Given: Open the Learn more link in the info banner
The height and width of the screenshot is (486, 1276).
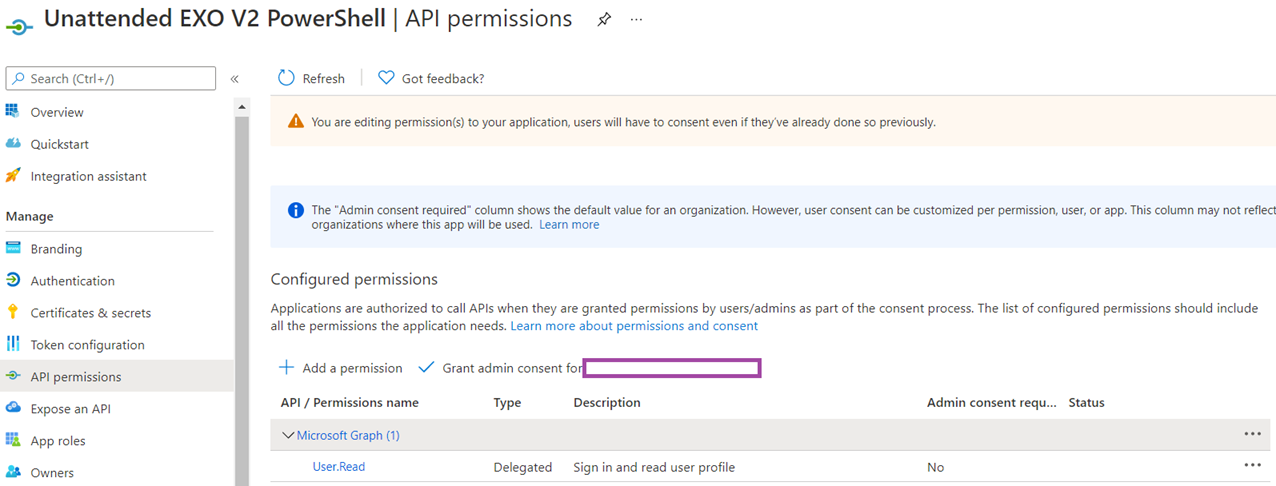Looking at the screenshot, I should [x=569, y=225].
